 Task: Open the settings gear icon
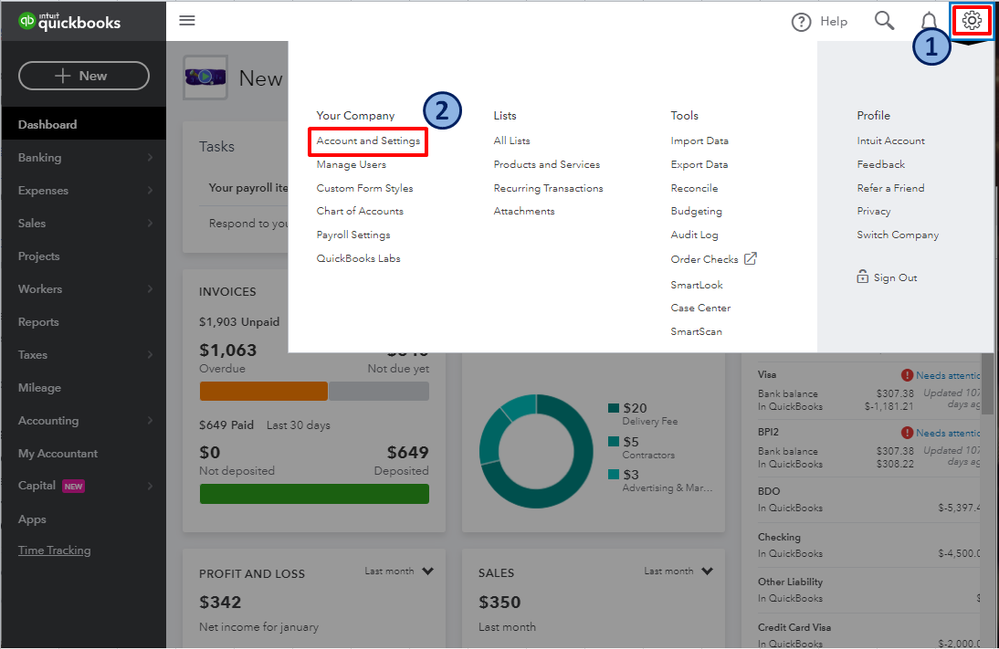point(971,20)
